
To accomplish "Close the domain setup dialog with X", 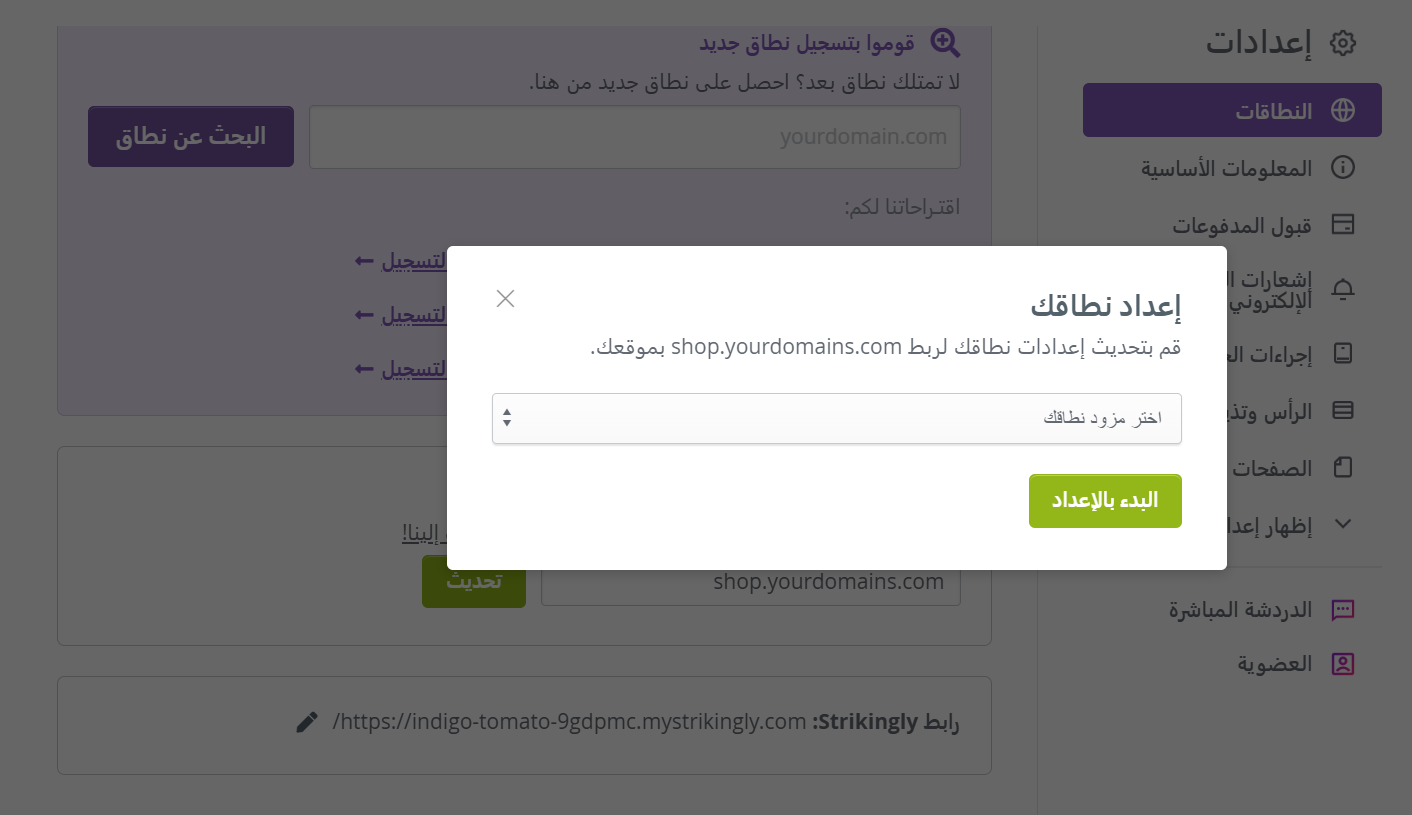I will pyautogui.click(x=505, y=298).
